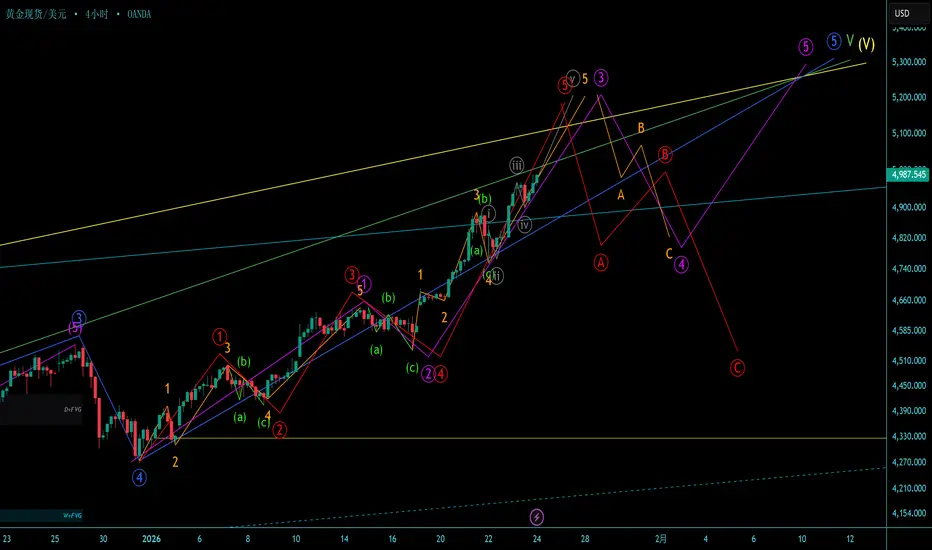This screenshot has width=932, height=550.
Task: Click the 4,510.000 price axis label
Action: 909,360
